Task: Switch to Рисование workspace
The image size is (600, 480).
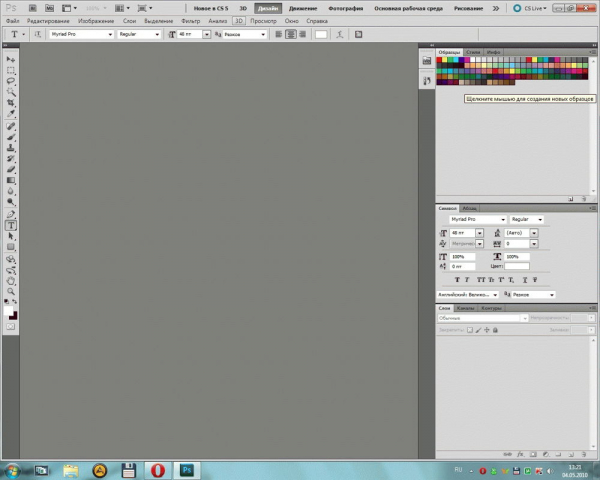Action: click(x=468, y=8)
